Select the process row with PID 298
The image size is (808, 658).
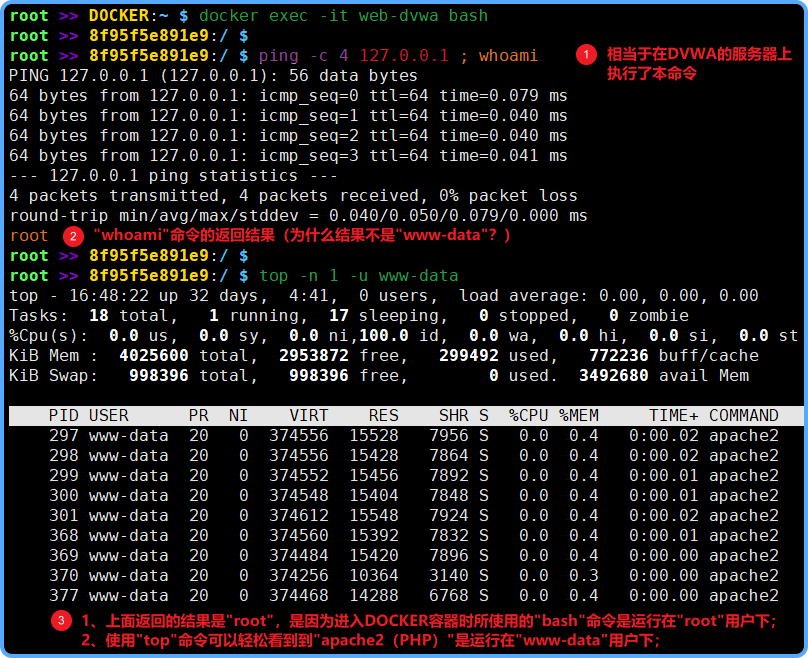coord(414,456)
